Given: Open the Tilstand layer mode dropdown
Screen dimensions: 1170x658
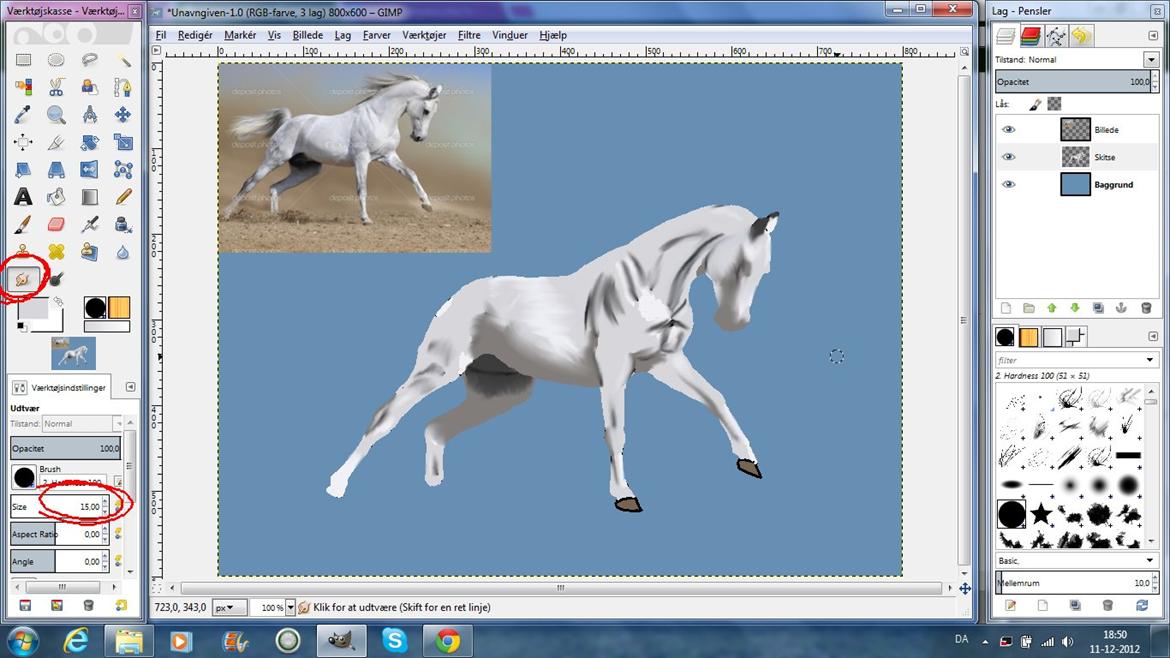Looking at the screenshot, I should (x=1150, y=60).
